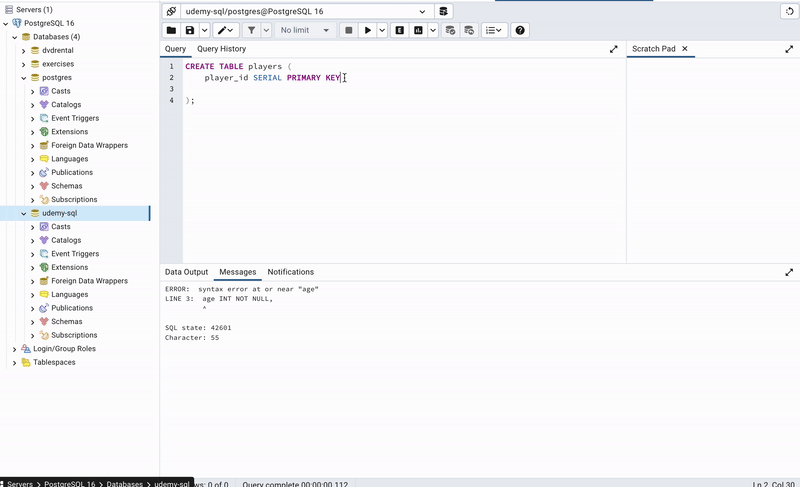Select the Scratch Pad tab
The image size is (800, 487).
(x=654, y=48)
